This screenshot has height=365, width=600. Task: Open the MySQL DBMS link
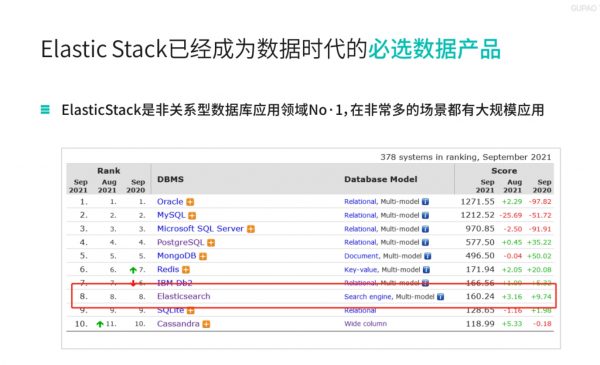(171, 215)
